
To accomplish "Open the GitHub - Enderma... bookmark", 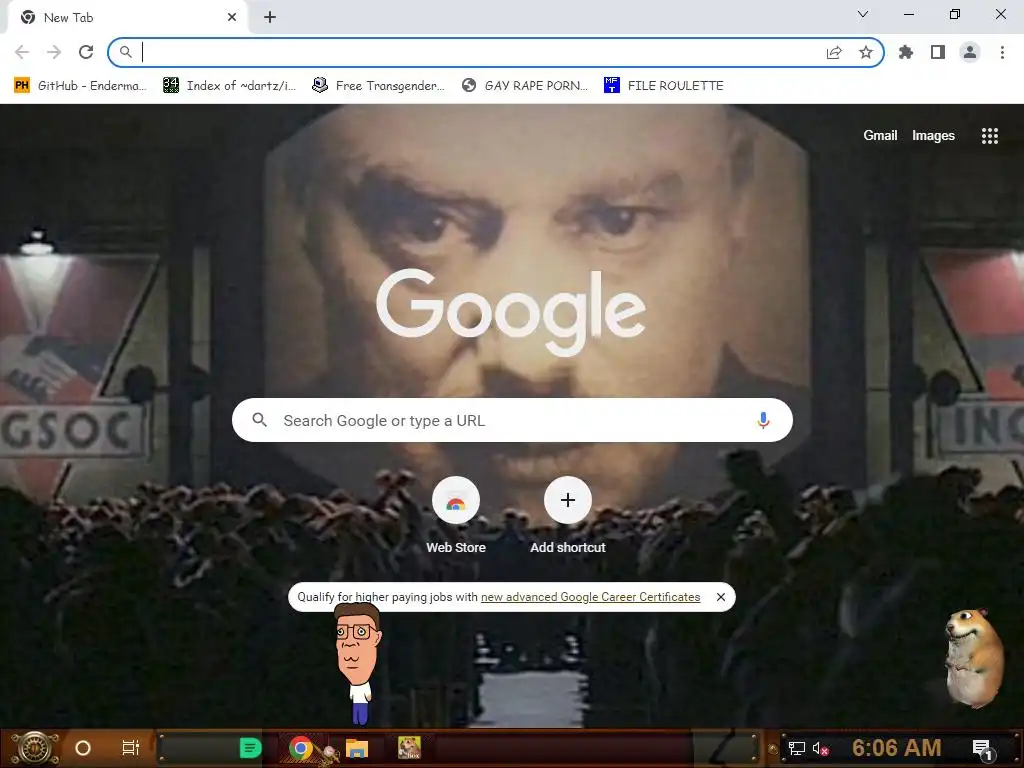I will coord(80,86).
